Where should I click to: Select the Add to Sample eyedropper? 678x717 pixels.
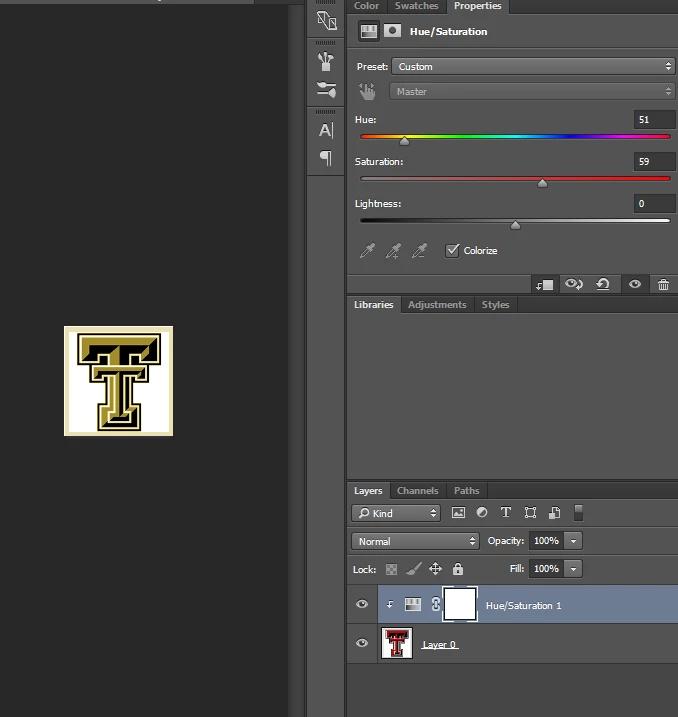pyautogui.click(x=393, y=251)
